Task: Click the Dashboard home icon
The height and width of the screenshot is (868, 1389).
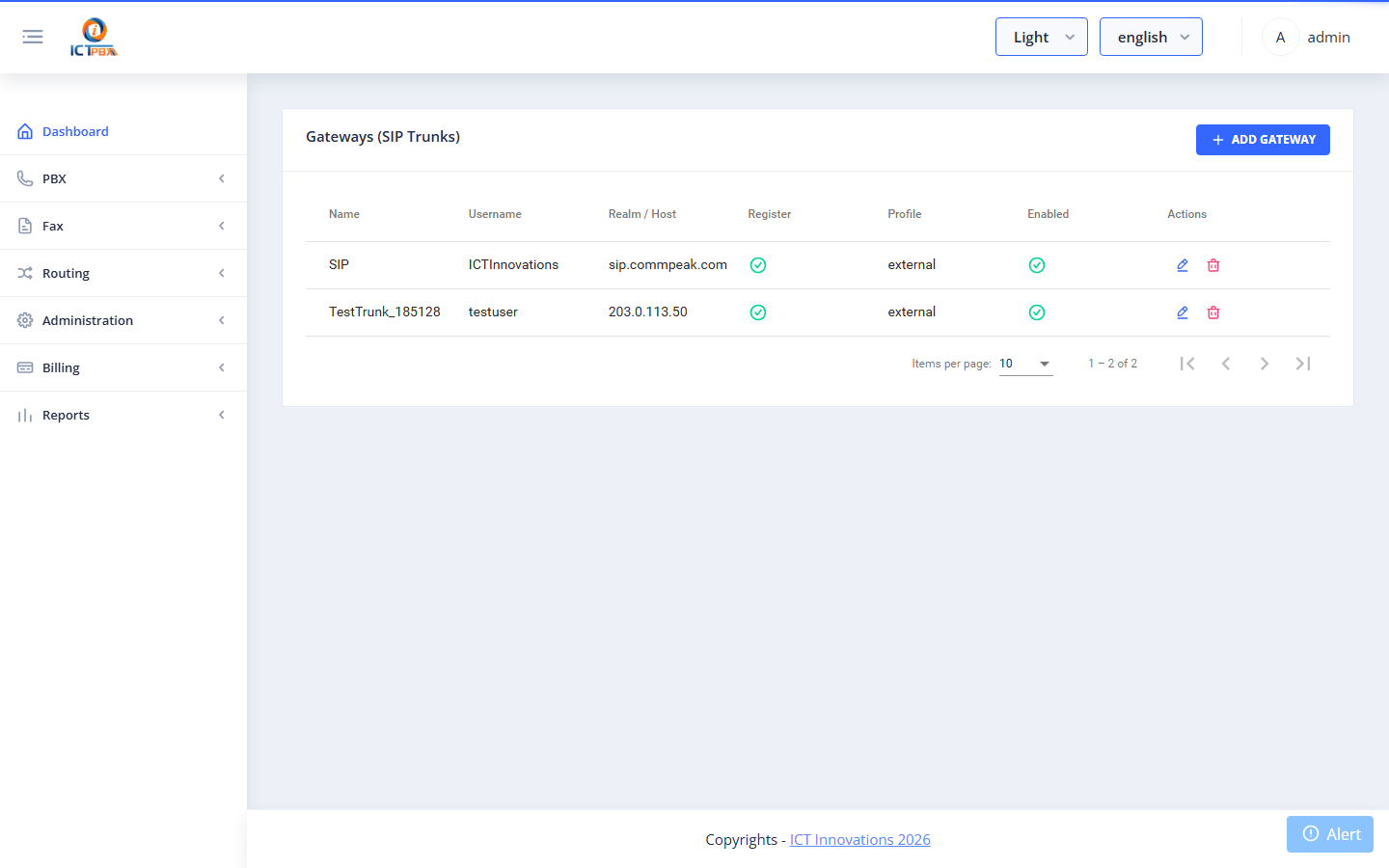Action: [x=25, y=131]
